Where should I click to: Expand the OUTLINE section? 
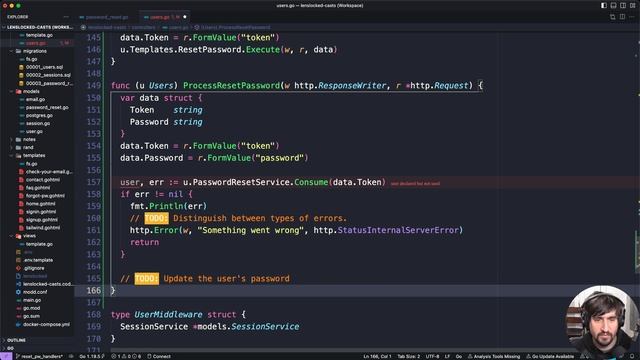[x=16, y=340]
